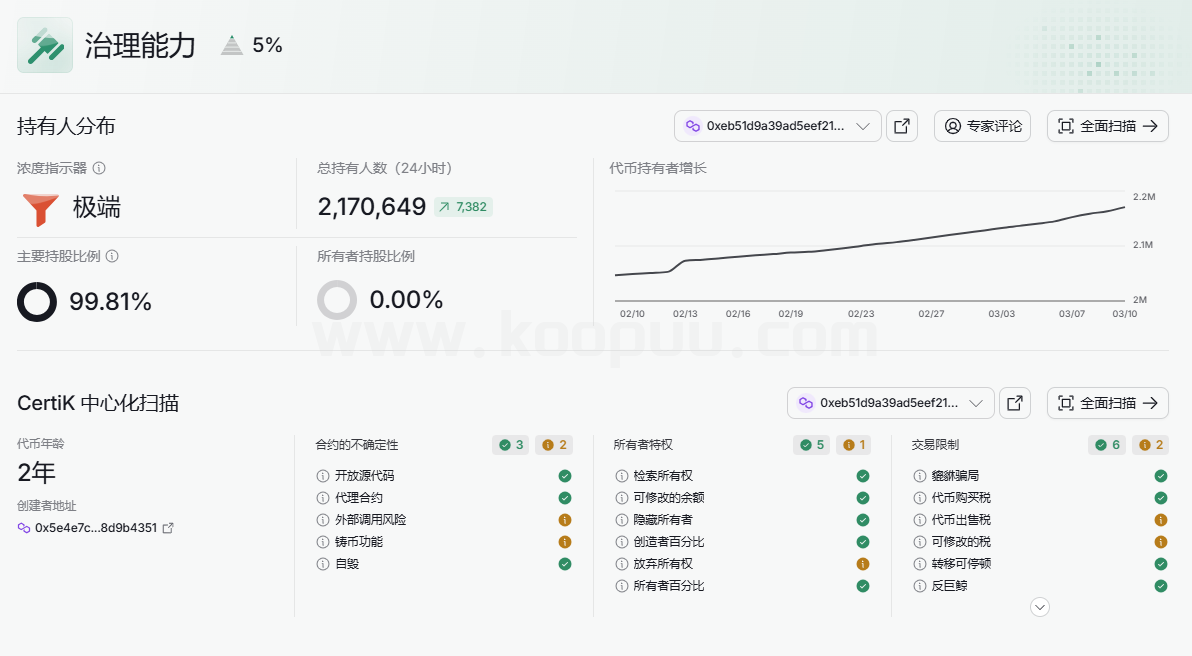Image resolution: width=1192 pixels, height=656 pixels.
Task: Click info icon for 转移可停顿
Action: pyautogui.click(x=919, y=564)
